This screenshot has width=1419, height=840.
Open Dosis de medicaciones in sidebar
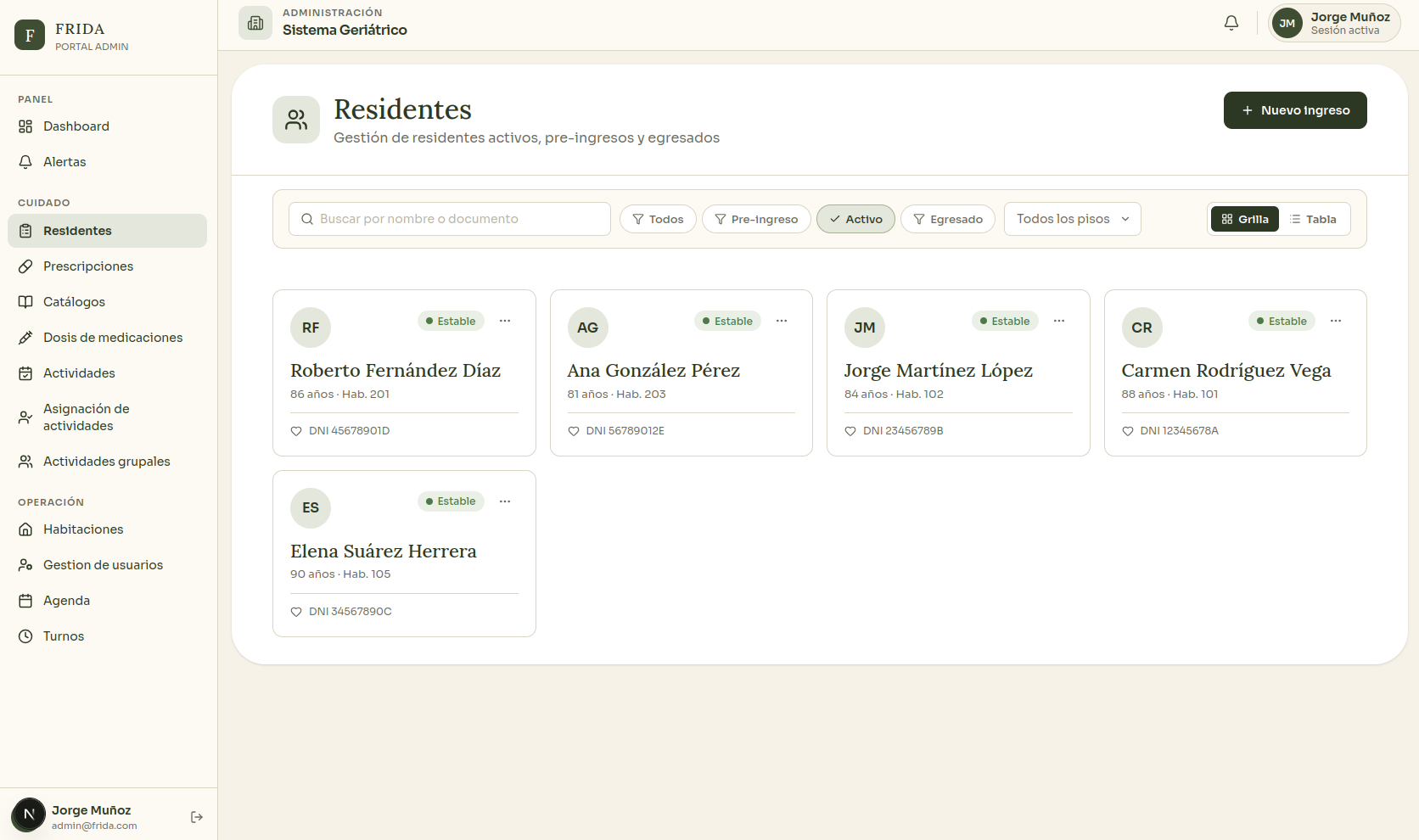107,338
